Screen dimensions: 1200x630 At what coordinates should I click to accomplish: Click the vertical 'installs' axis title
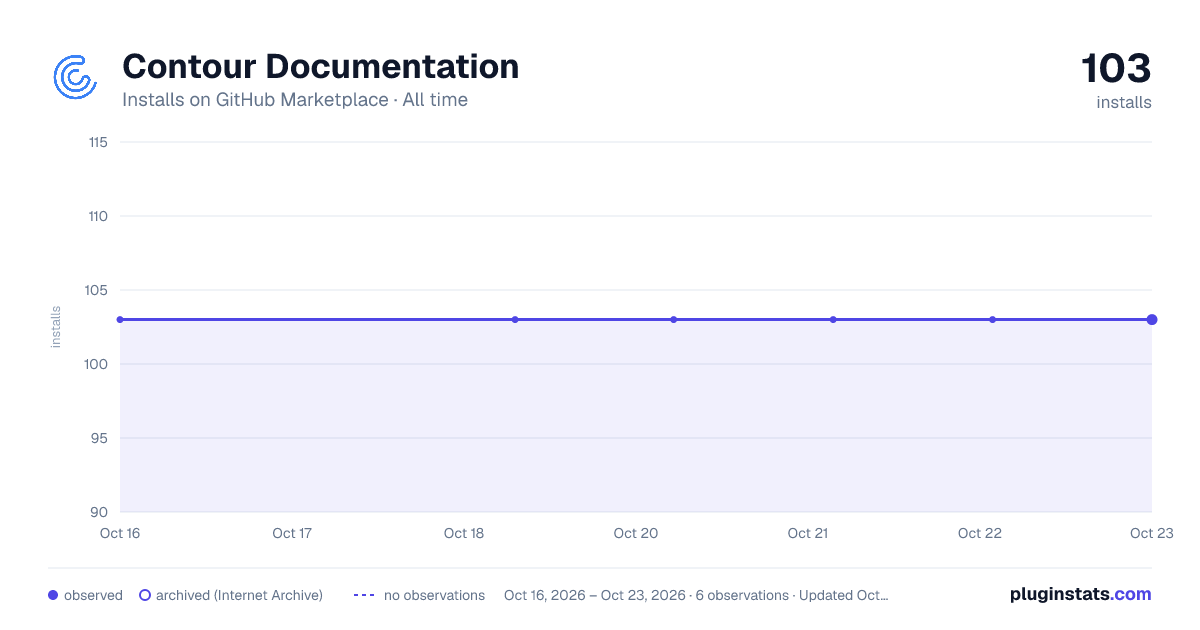[56, 327]
